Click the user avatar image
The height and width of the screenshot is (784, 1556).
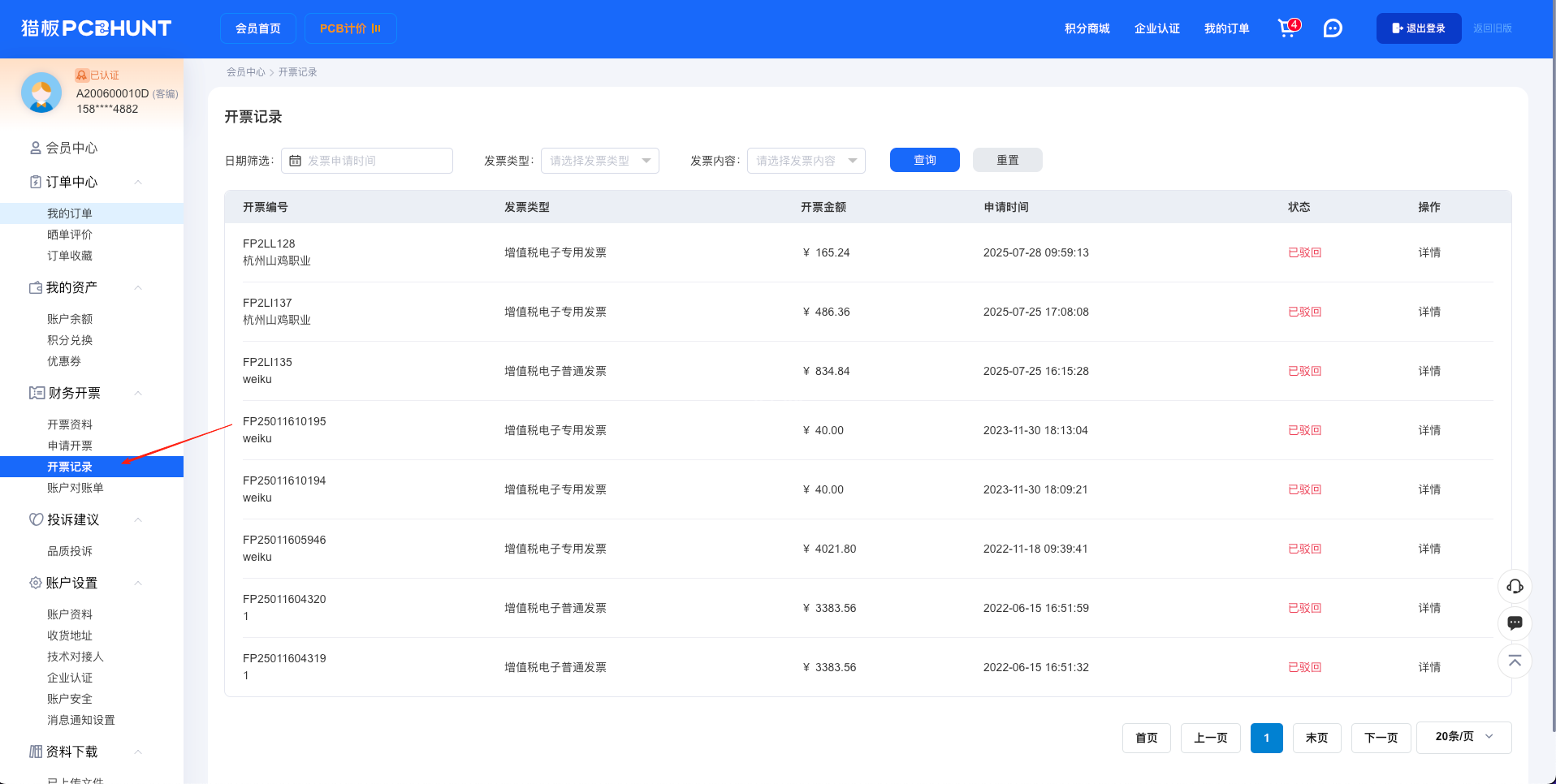click(x=41, y=93)
